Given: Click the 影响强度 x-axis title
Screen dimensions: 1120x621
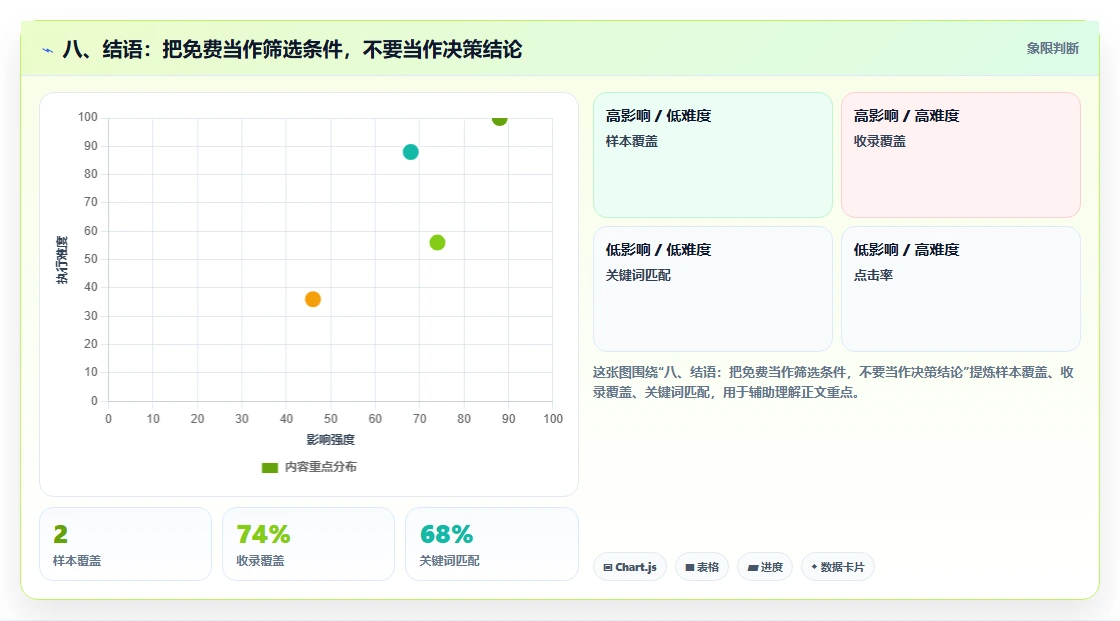Looking at the screenshot, I should pyautogui.click(x=331, y=439).
